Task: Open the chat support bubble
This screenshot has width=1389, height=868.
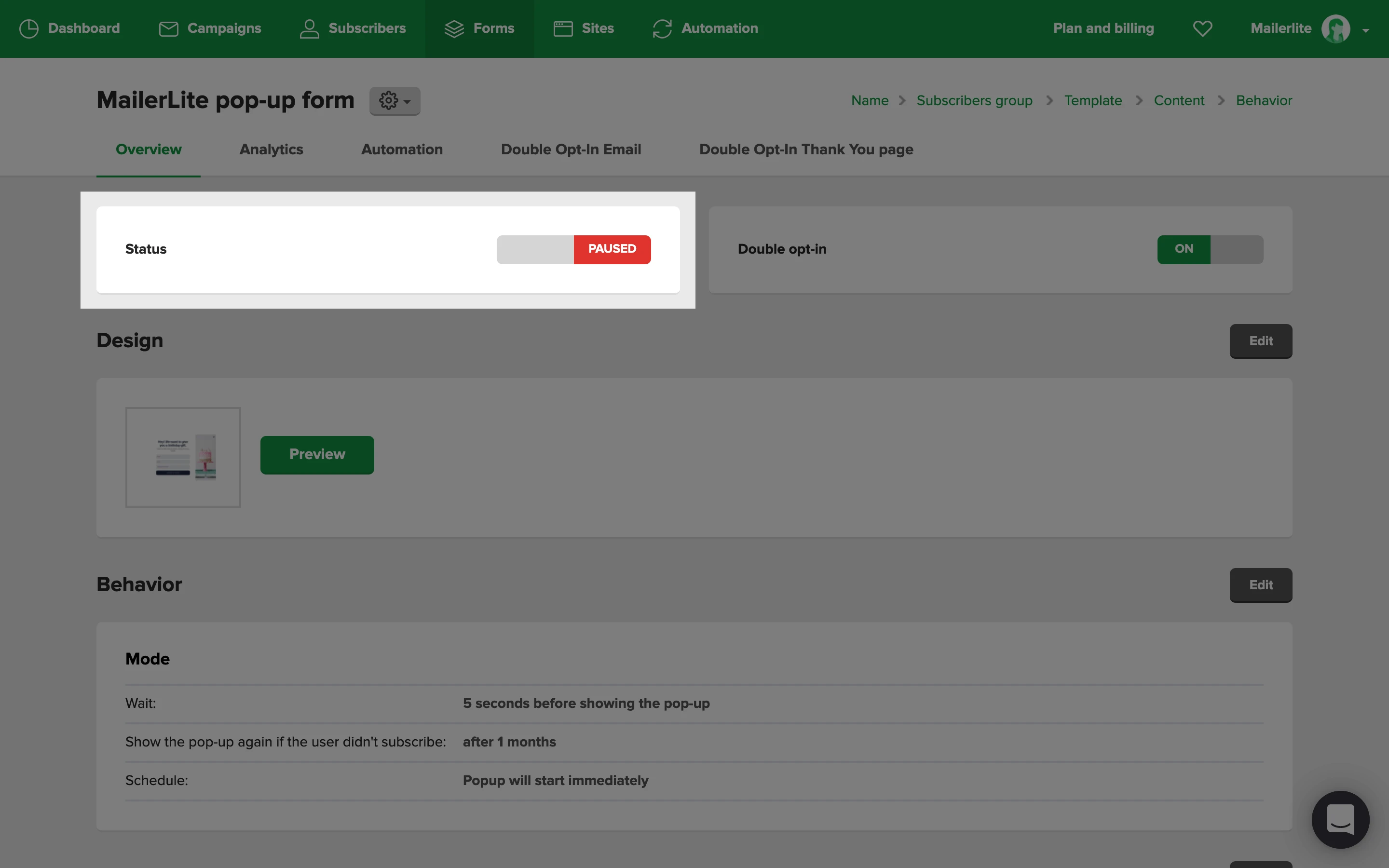Action: pyautogui.click(x=1340, y=819)
